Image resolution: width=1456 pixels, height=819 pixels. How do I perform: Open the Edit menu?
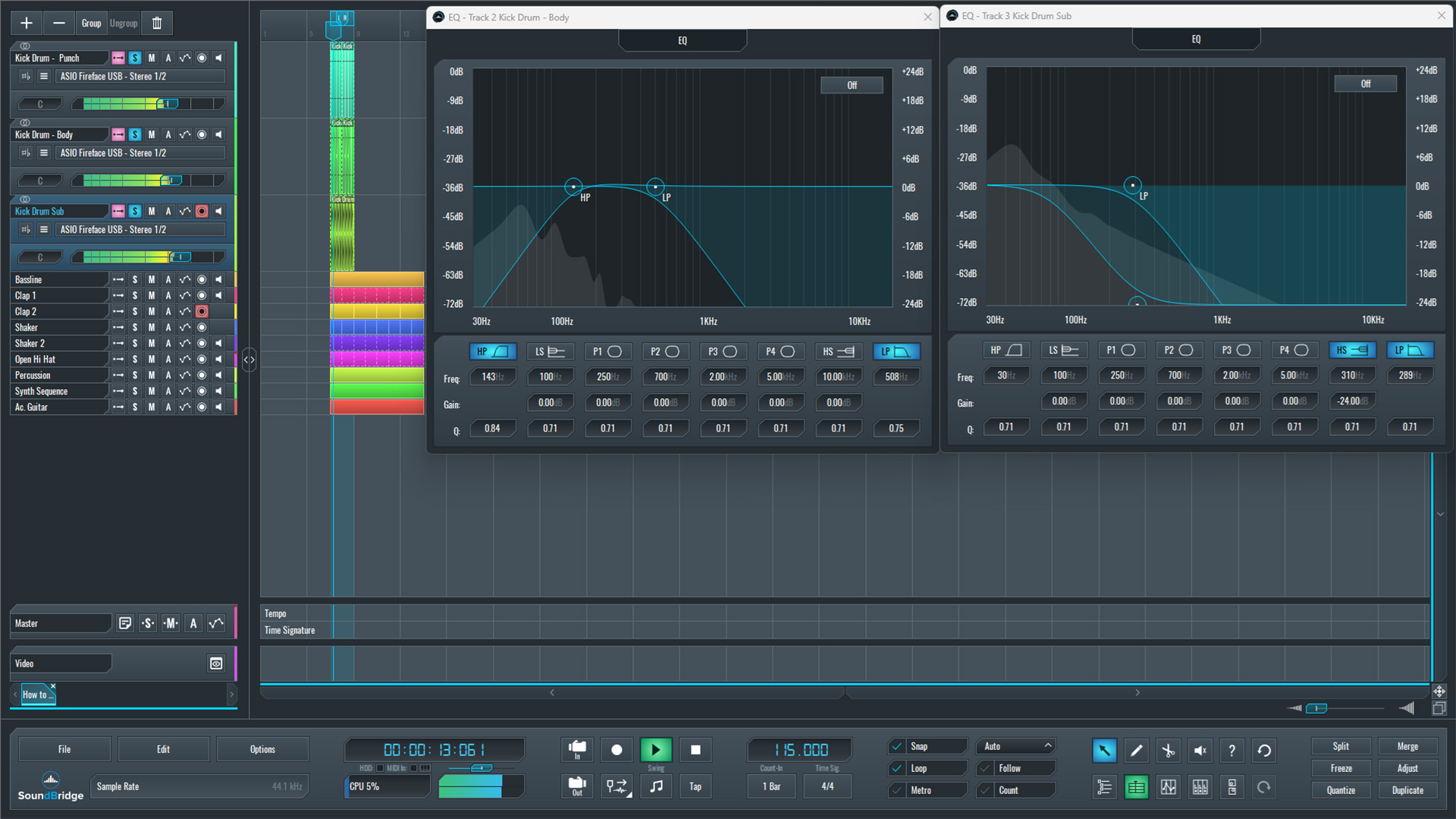click(163, 749)
